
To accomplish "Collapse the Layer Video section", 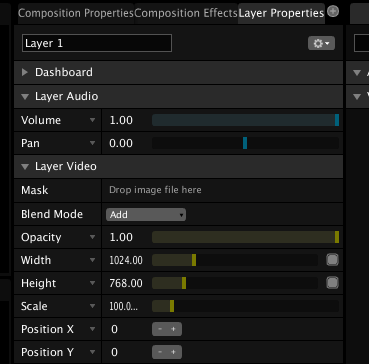I will point(25,166).
